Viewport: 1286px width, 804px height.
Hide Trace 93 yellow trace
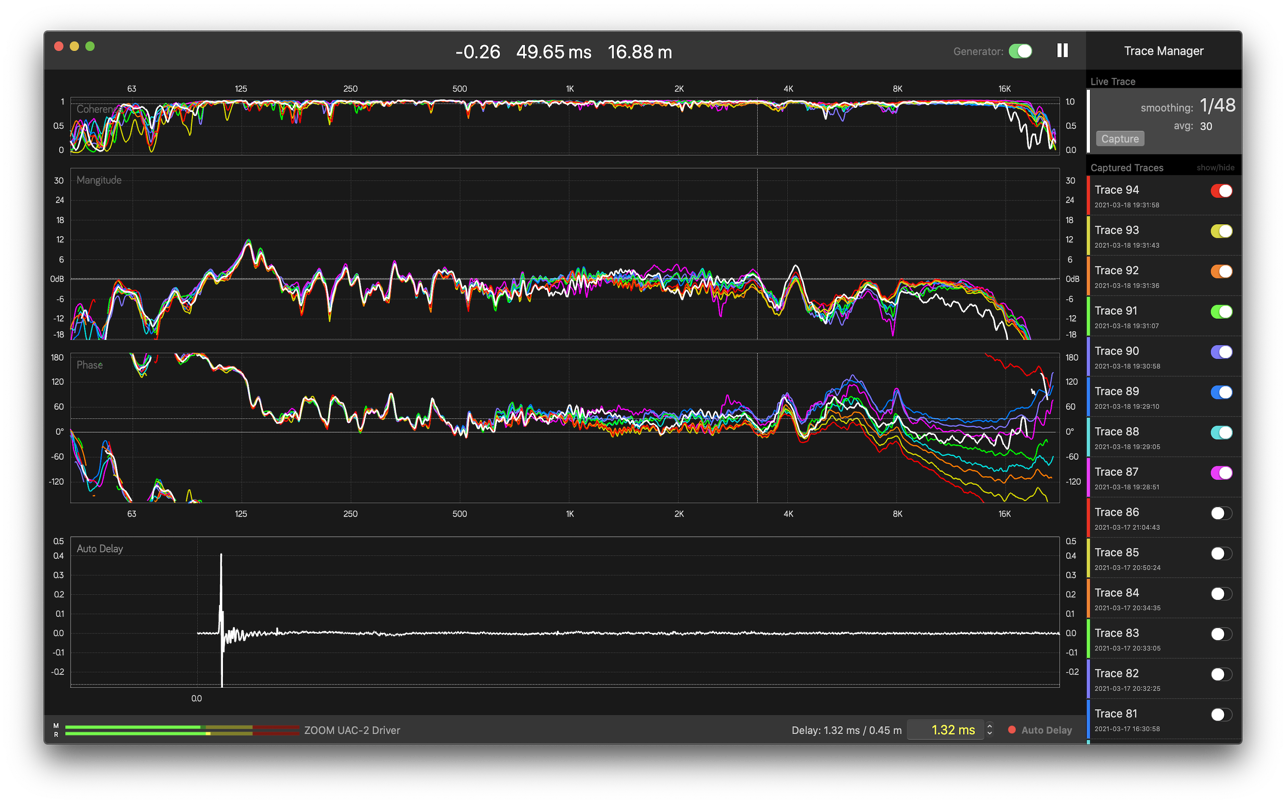click(1221, 231)
